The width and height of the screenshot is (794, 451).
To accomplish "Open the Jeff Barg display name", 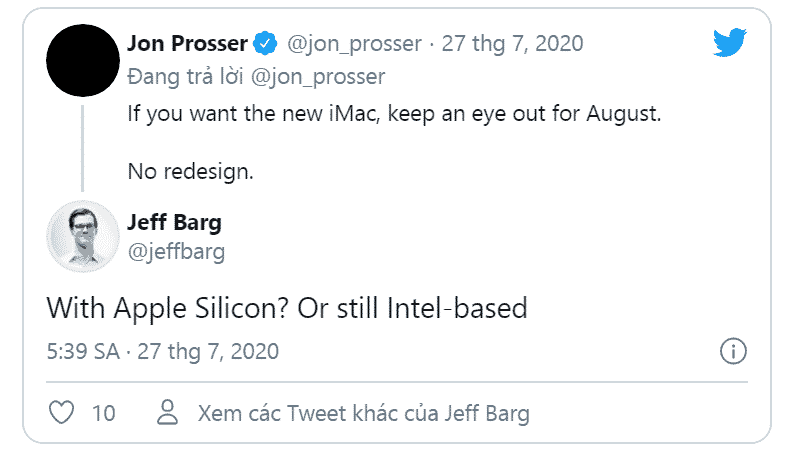I will coord(175,221).
